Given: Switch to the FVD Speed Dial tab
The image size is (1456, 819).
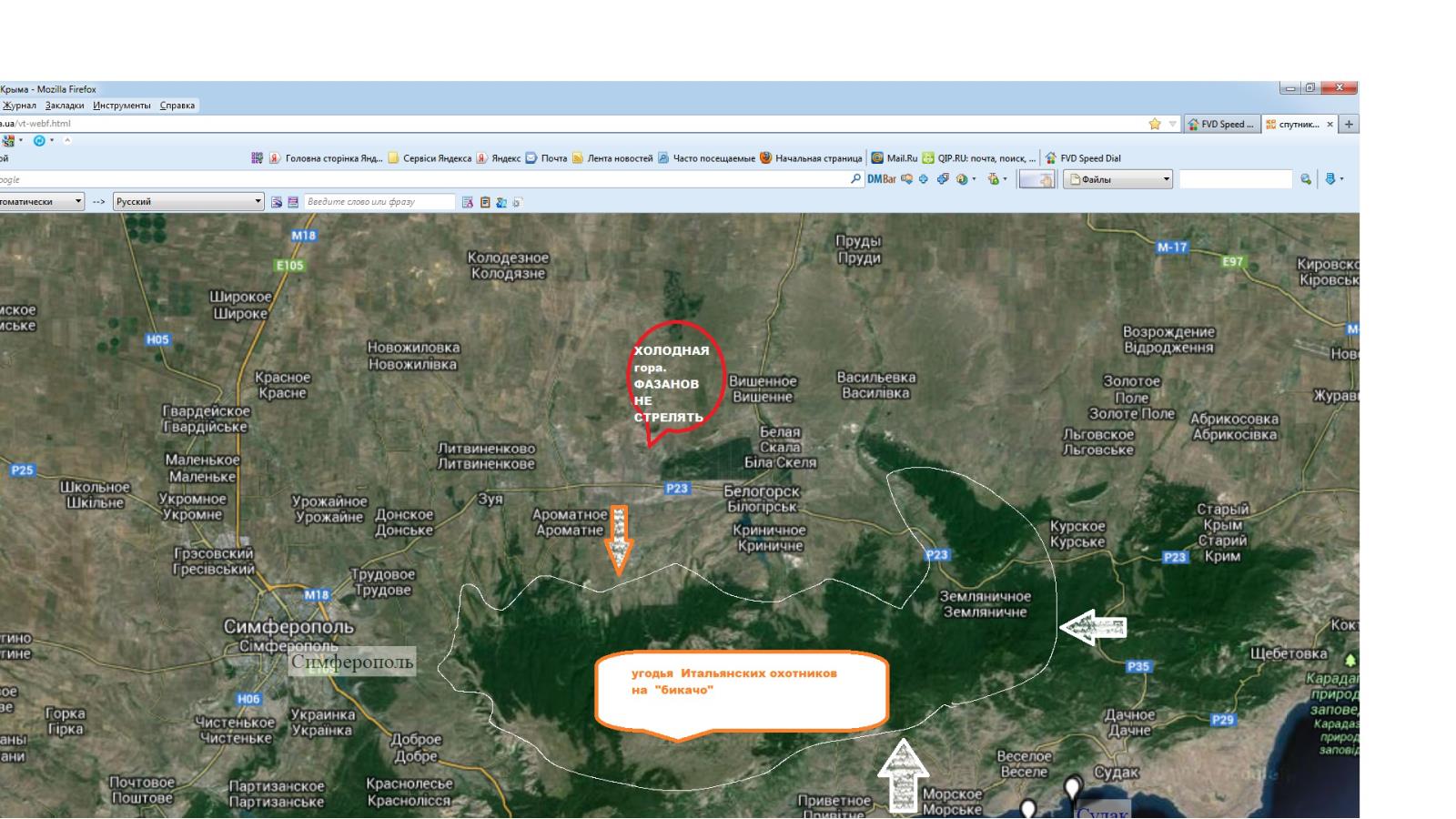Looking at the screenshot, I should (x=1220, y=125).
